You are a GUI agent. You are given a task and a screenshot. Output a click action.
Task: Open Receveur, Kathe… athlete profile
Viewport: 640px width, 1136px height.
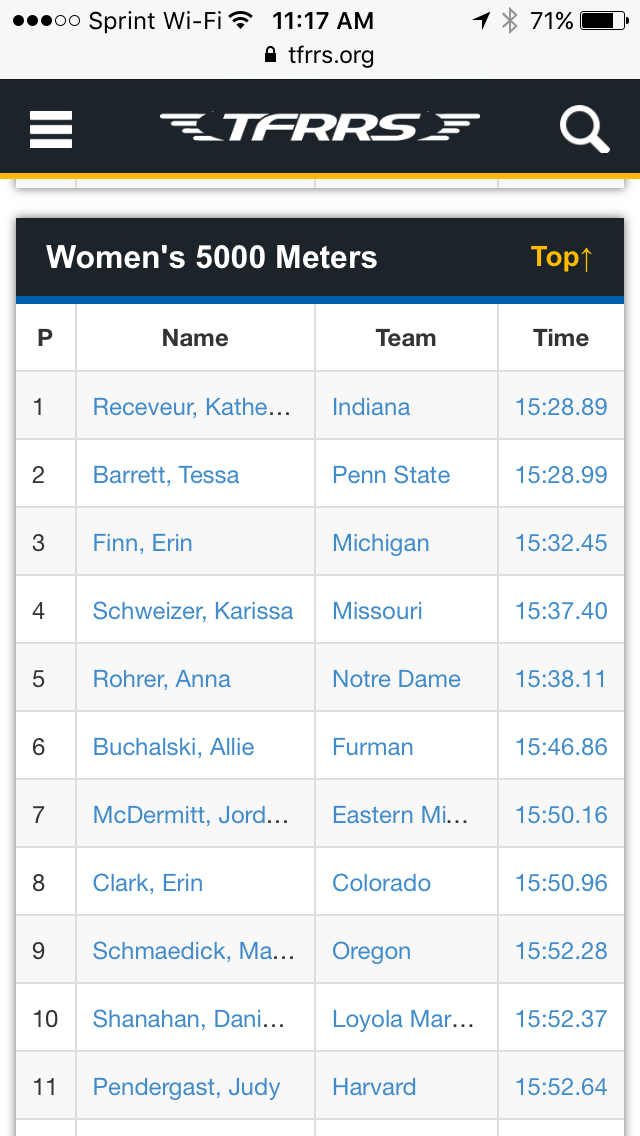coord(191,406)
